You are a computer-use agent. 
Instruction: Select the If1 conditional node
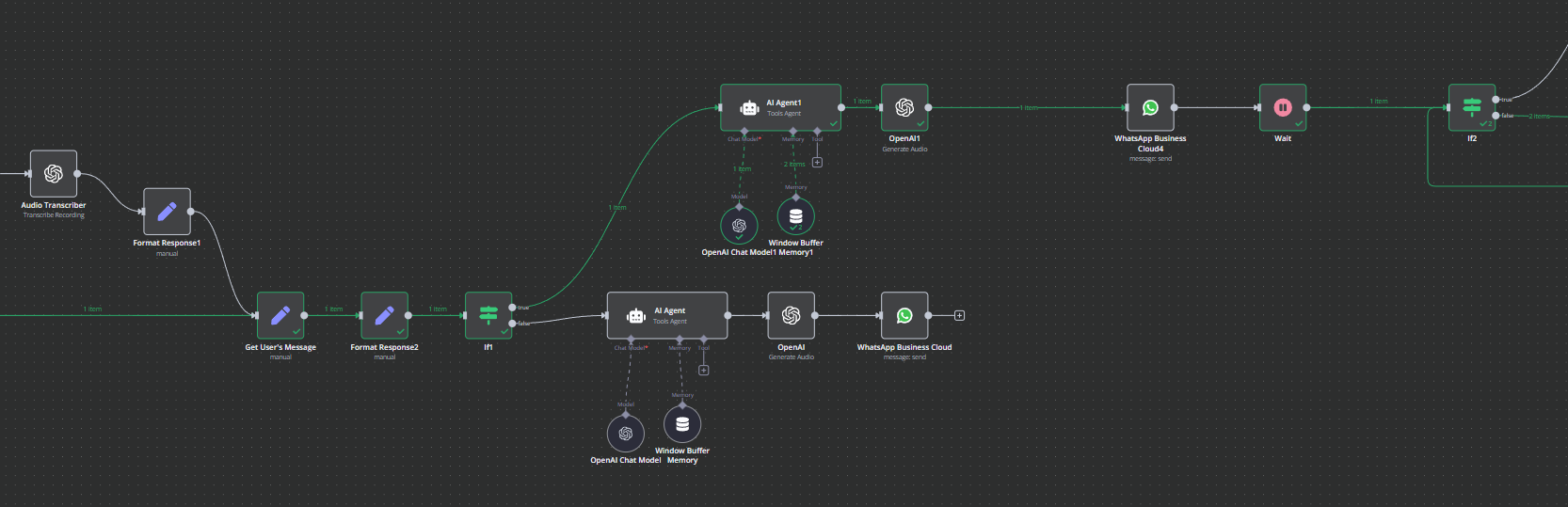coord(488,315)
